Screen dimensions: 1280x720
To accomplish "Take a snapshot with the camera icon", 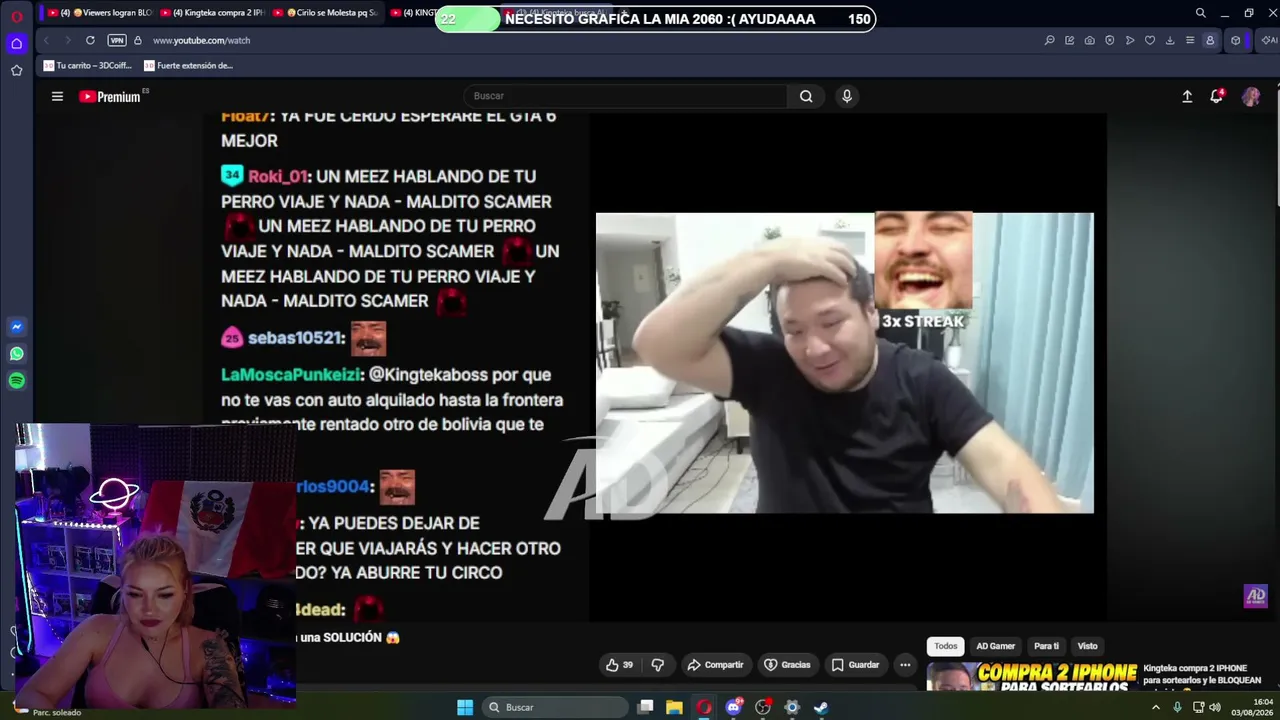I will coord(1089,40).
